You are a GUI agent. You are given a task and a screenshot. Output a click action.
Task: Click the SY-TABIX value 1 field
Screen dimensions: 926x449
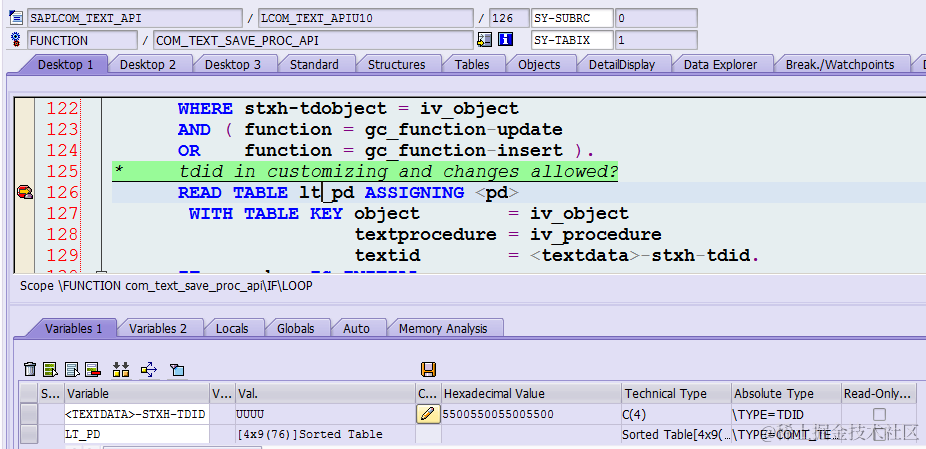[x=656, y=40]
